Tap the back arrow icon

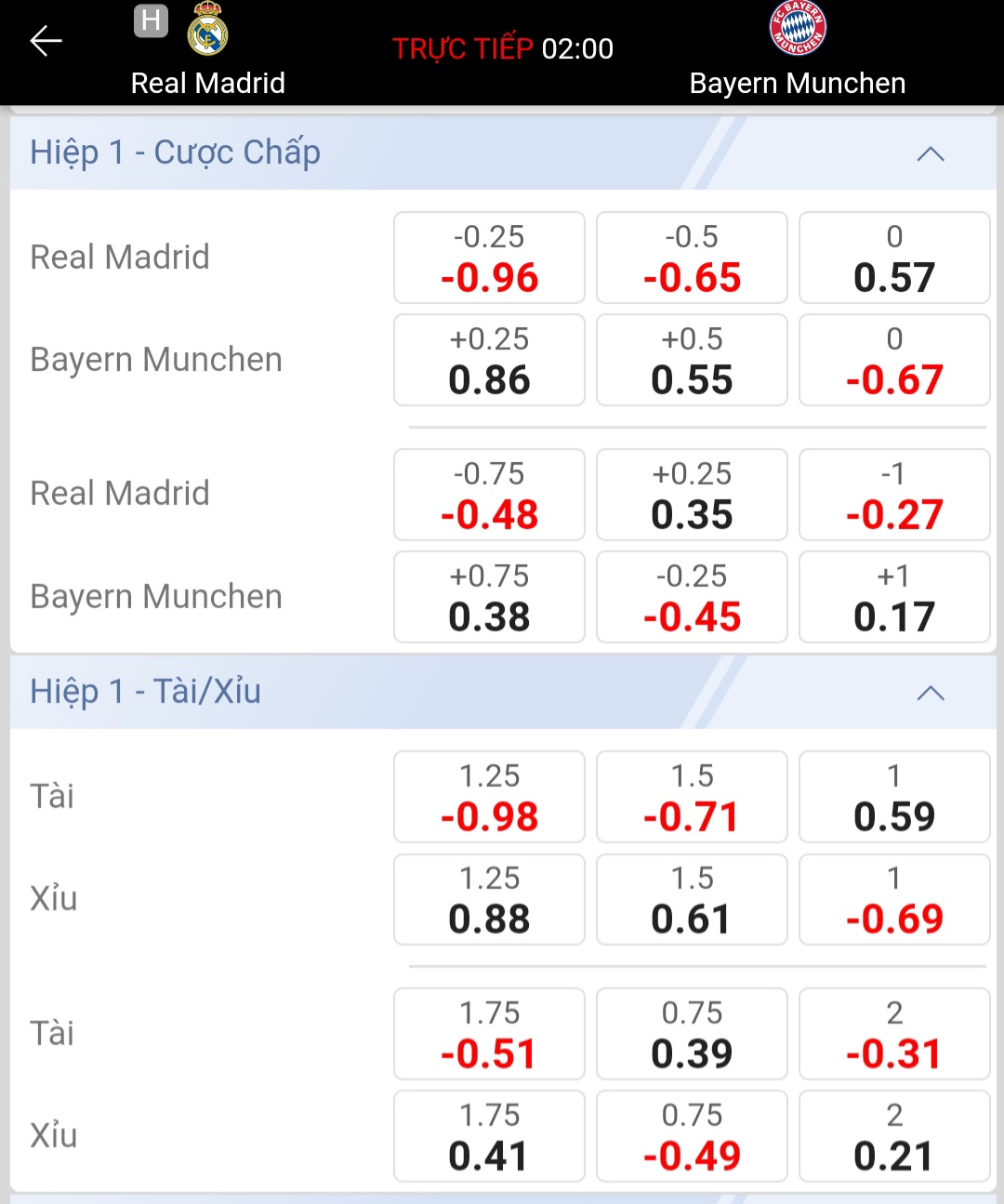point(46,41)
